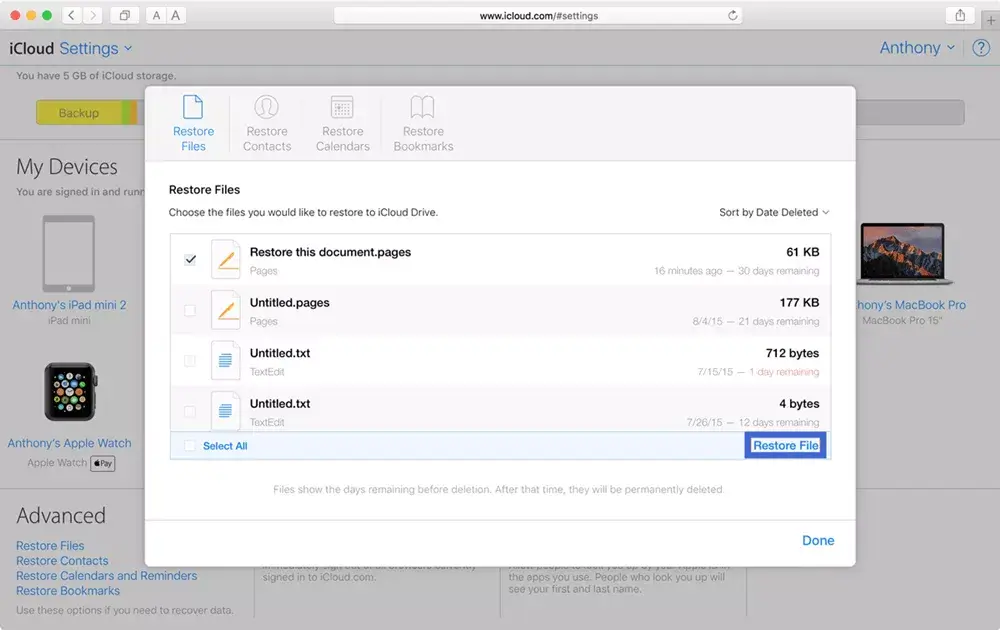Click the Backup storage bar segment
The width and height of the screenshot is (1000, 630).
coord(78,113)
